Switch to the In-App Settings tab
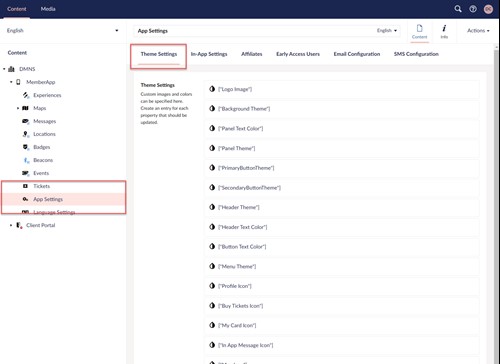 pos(209,54)
